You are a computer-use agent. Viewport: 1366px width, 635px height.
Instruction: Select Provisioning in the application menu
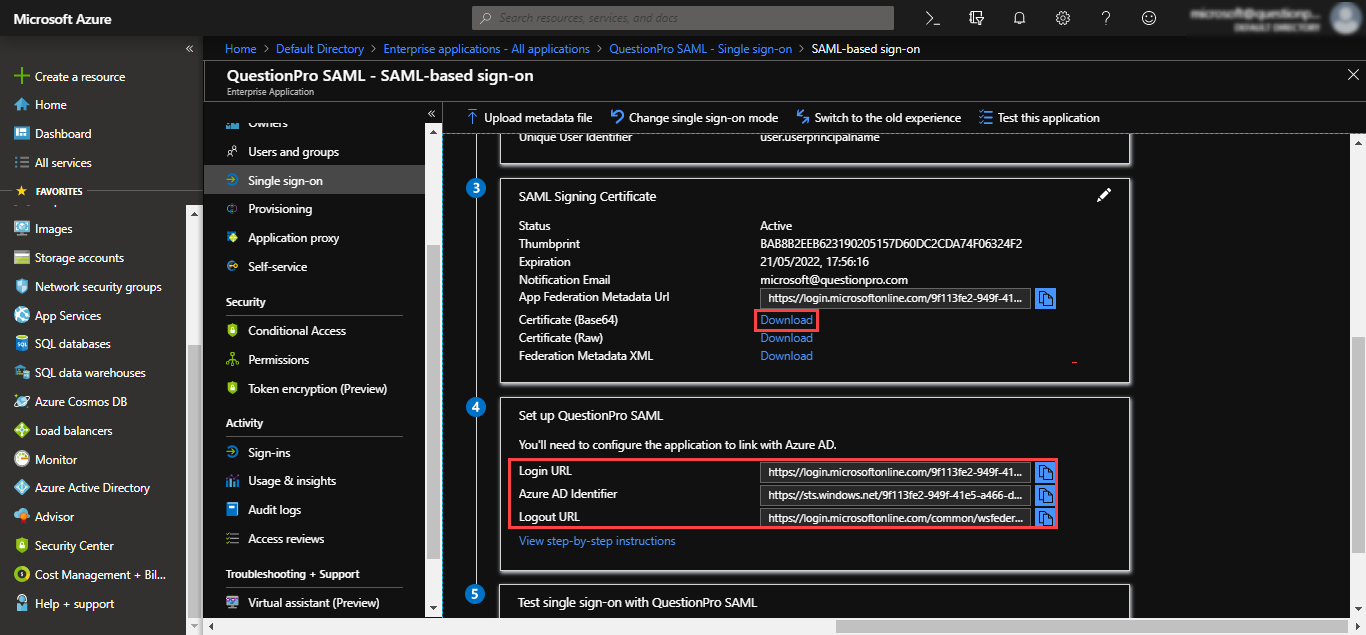coord(280,209)
